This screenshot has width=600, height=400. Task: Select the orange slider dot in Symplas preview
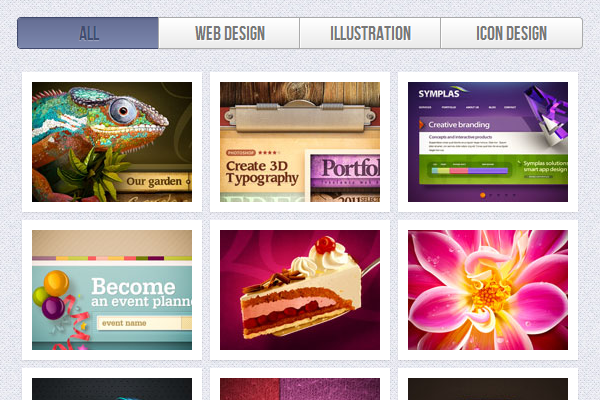(484, 195)
